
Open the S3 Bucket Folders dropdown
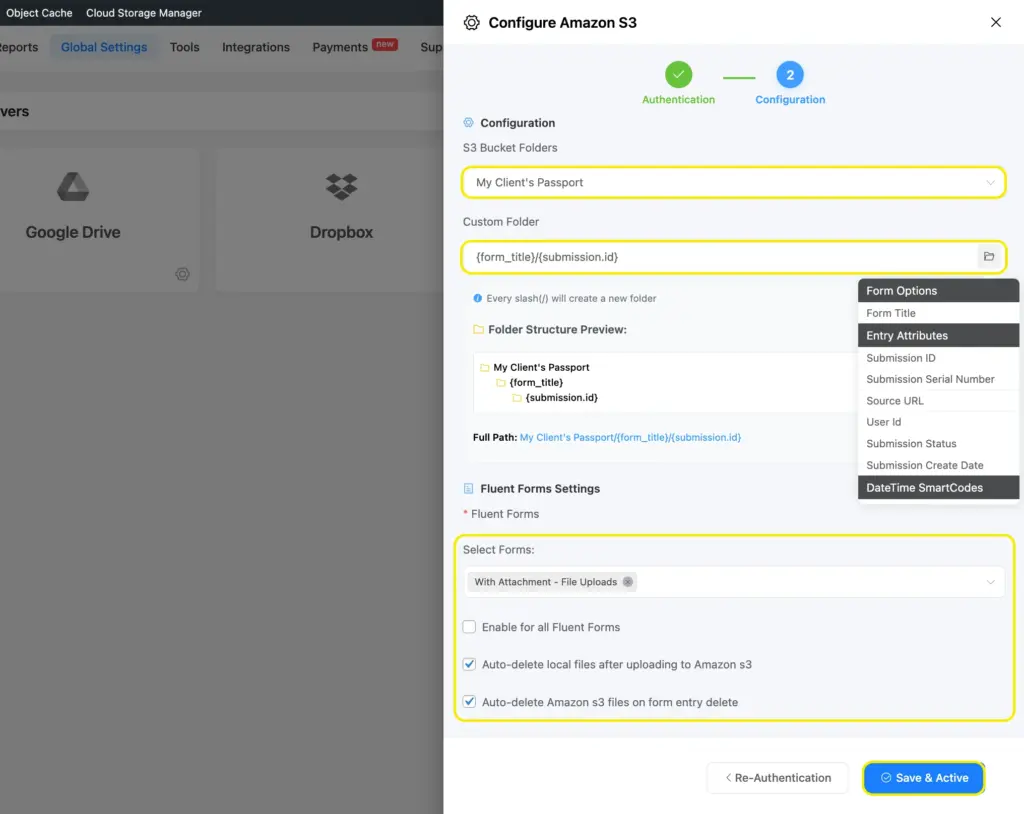pos(735,182)
